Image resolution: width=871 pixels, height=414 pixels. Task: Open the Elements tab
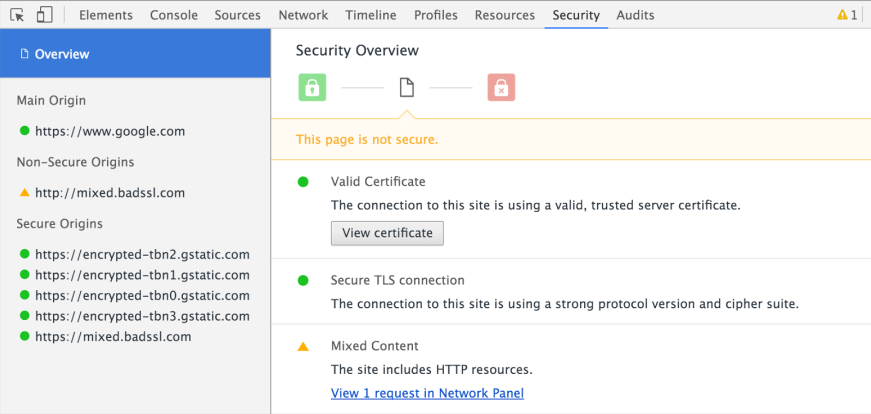[x=106, y=15]
